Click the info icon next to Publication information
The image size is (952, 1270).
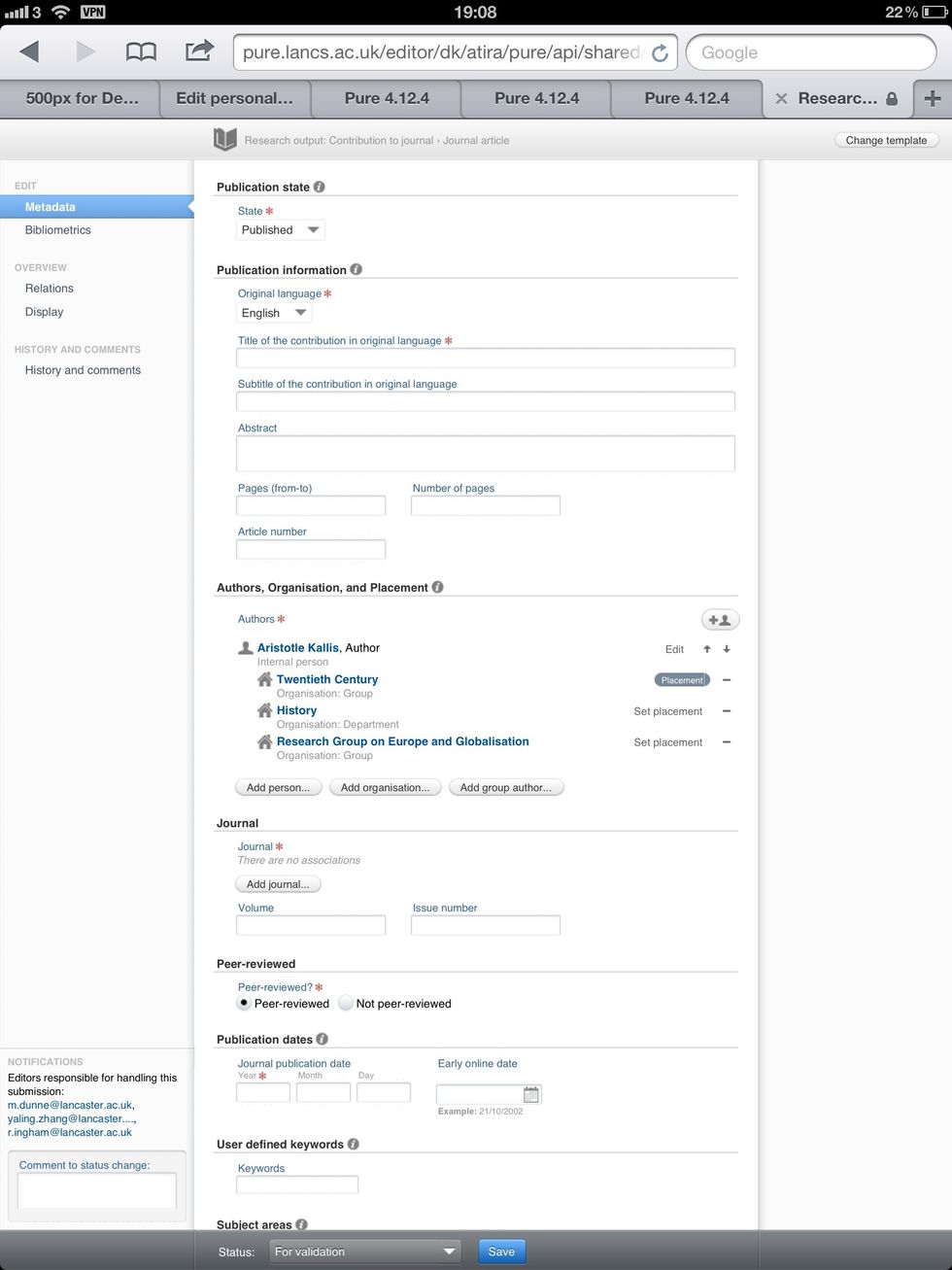coord(356,269)
